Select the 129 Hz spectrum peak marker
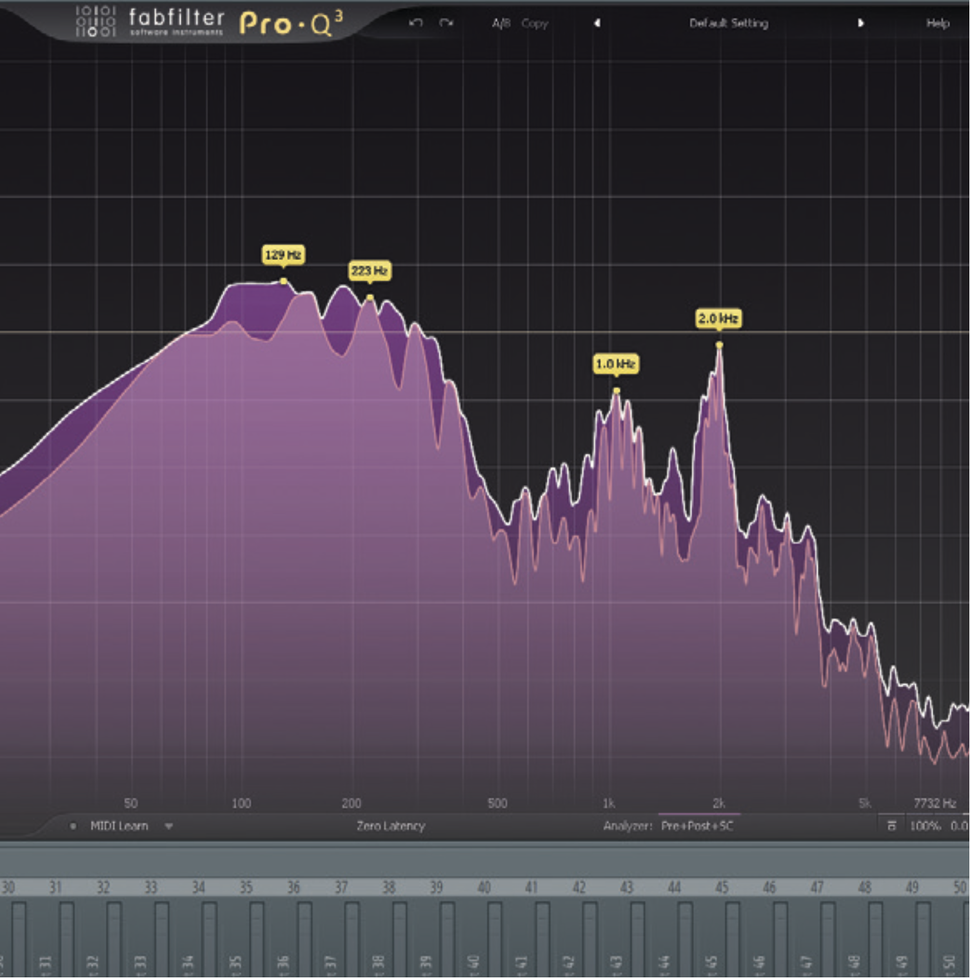 tap(284, 281)
